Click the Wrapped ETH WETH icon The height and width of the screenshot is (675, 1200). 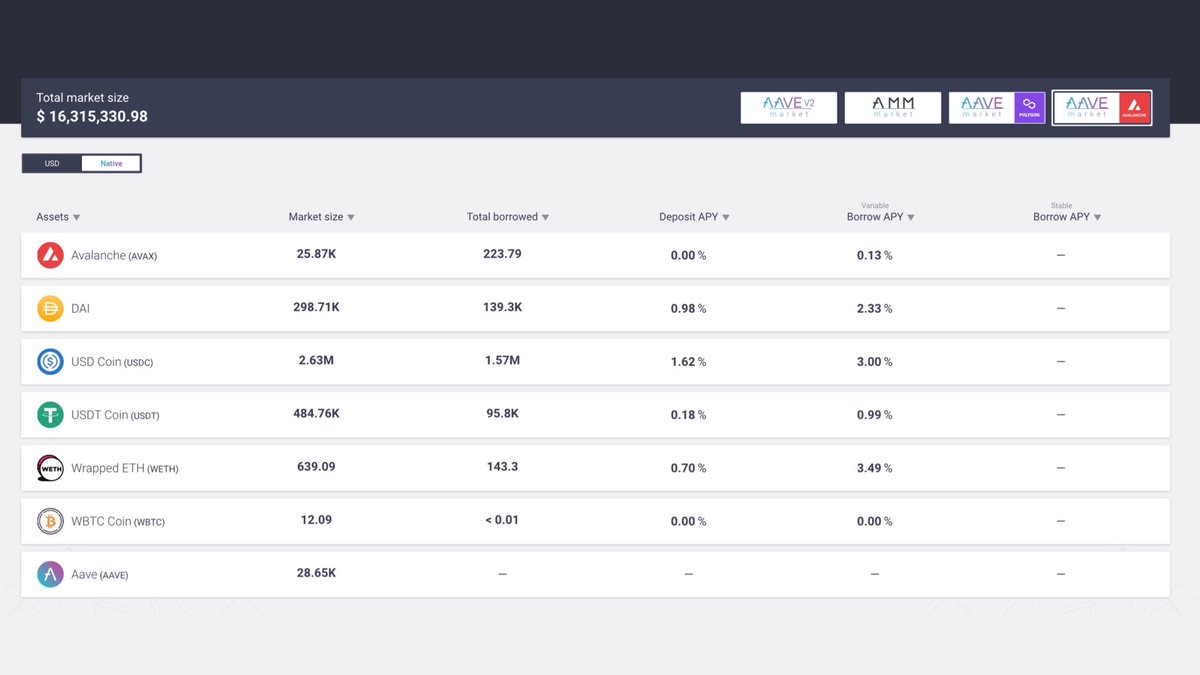[x=50, y=467]
